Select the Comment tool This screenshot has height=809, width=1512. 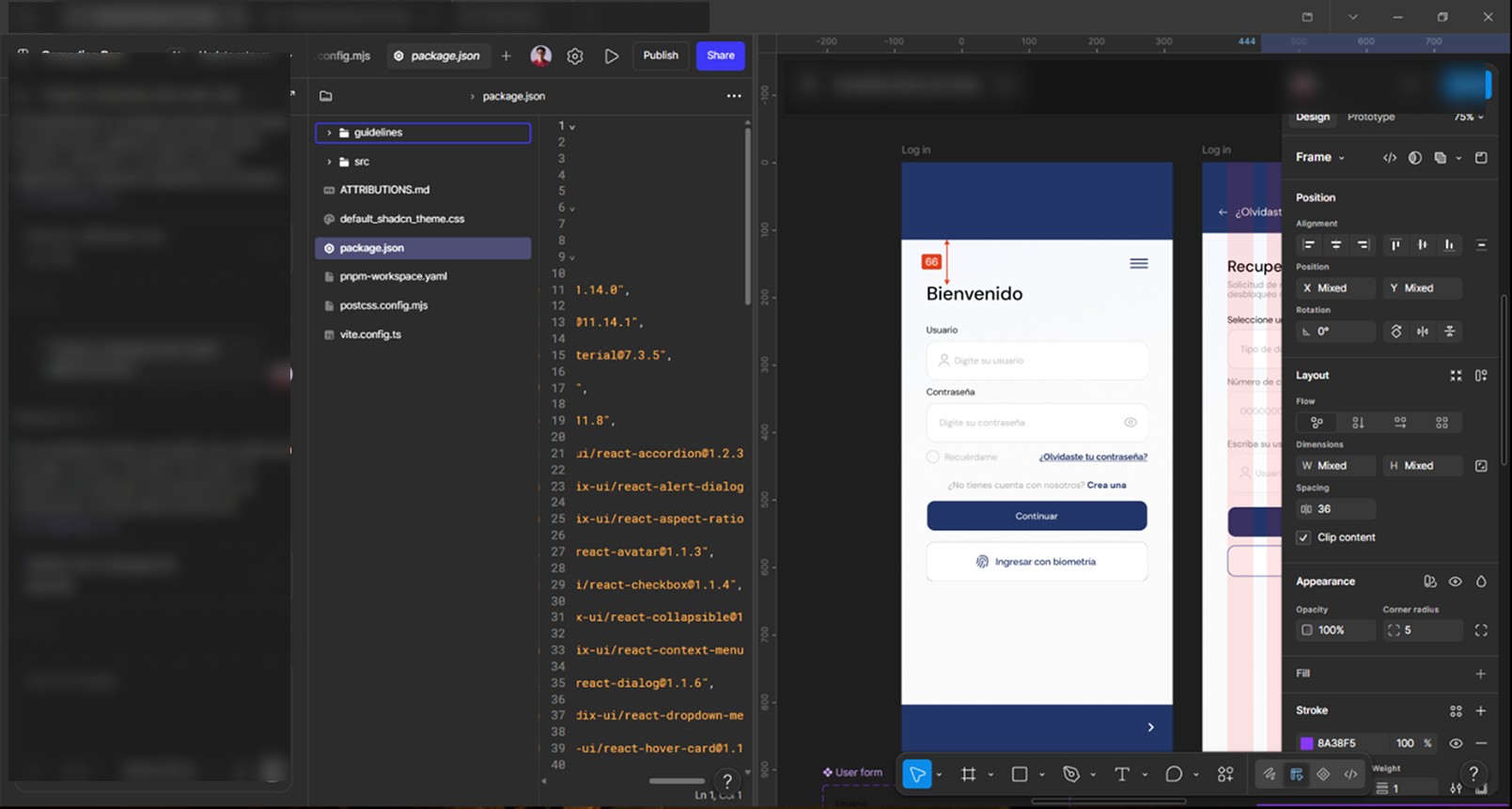[1174, 774]
